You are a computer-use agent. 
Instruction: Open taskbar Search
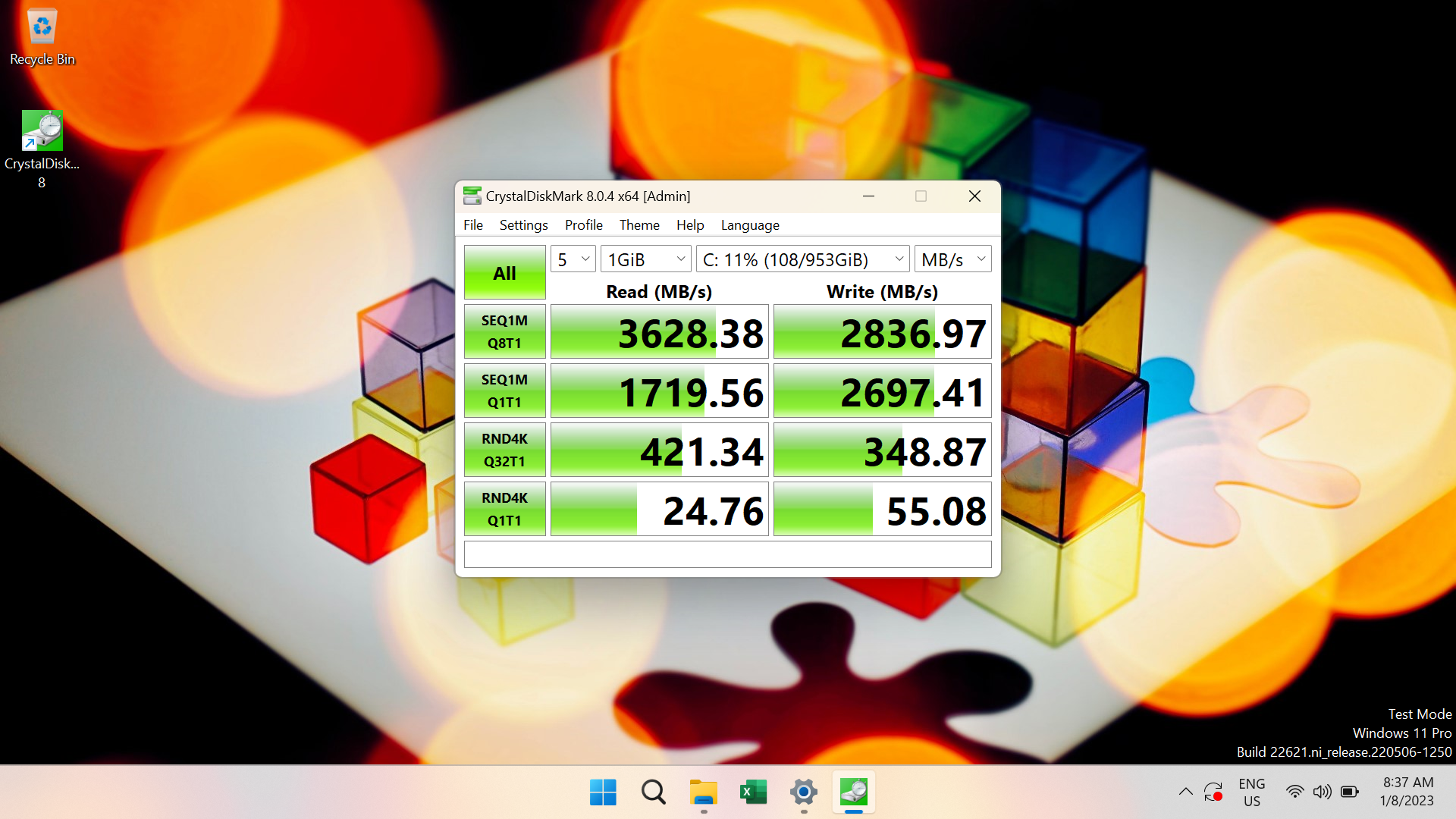[x=653, y=792]
